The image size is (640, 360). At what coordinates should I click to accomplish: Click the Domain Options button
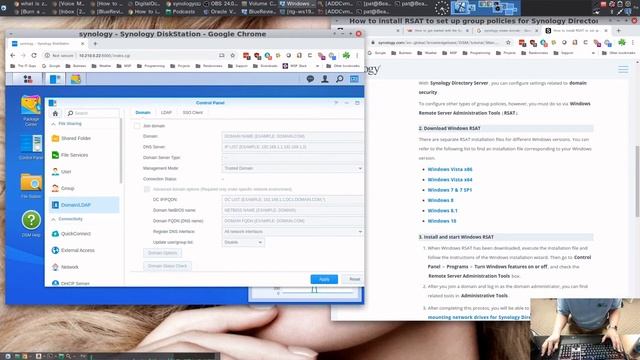click(x=162, y=253)
